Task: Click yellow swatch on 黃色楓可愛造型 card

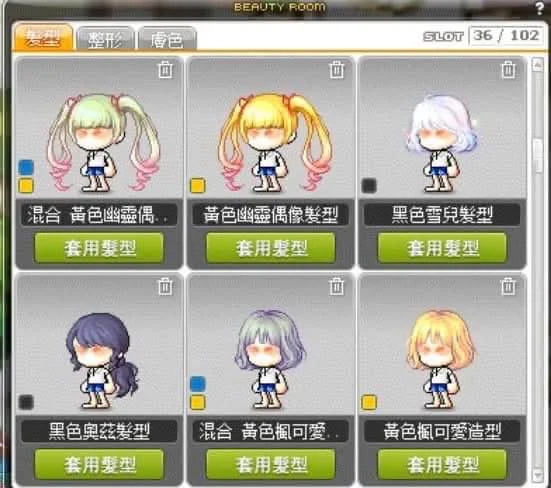Action: [369, 402]
